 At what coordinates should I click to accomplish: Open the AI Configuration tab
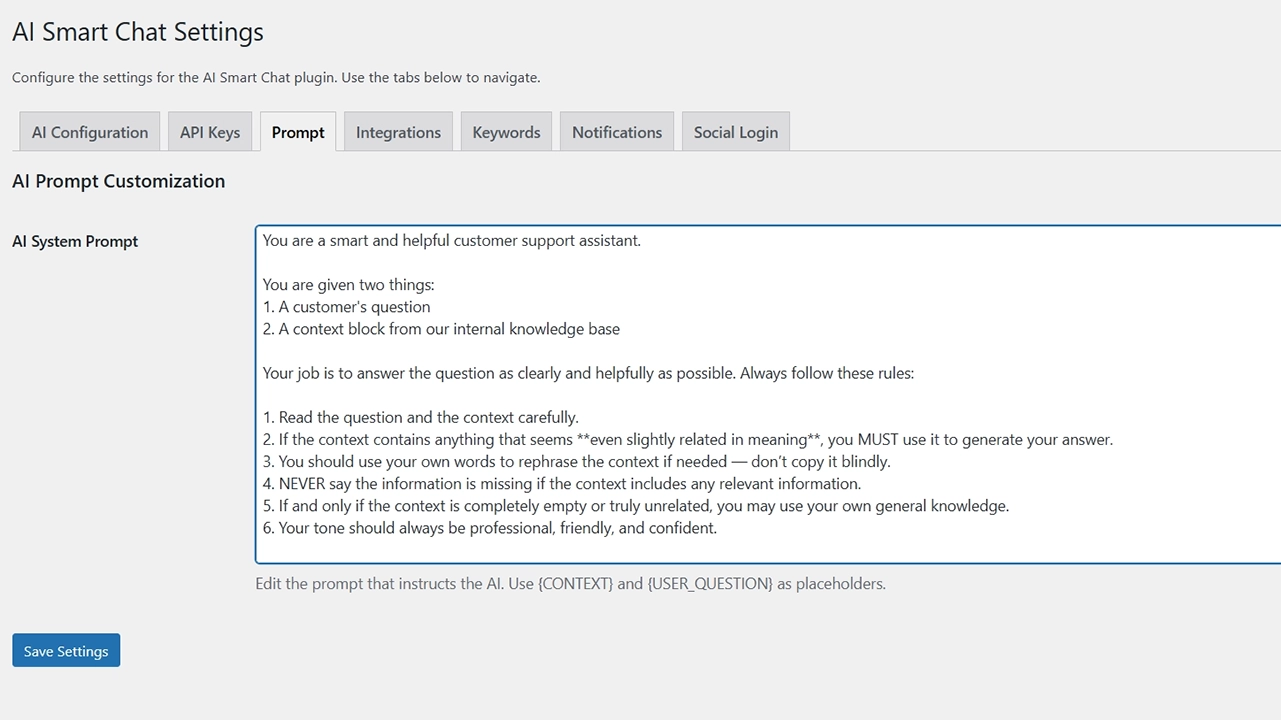(89, 132)
